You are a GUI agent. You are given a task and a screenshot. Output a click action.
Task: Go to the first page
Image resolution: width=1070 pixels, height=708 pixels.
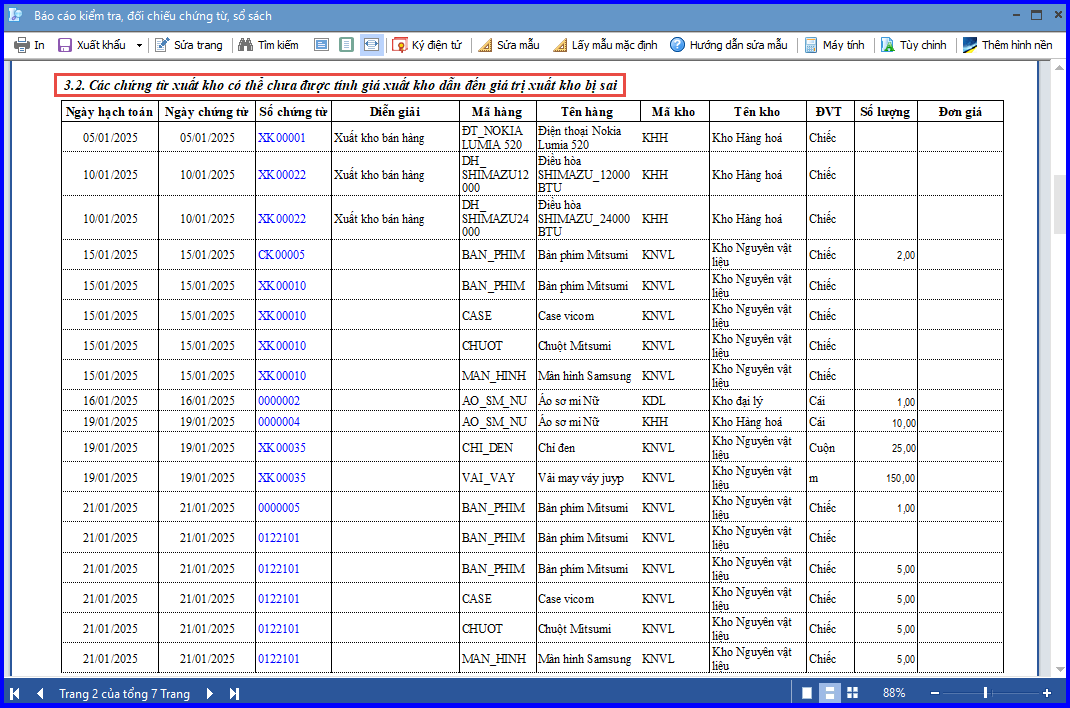[x=14, y=694]
